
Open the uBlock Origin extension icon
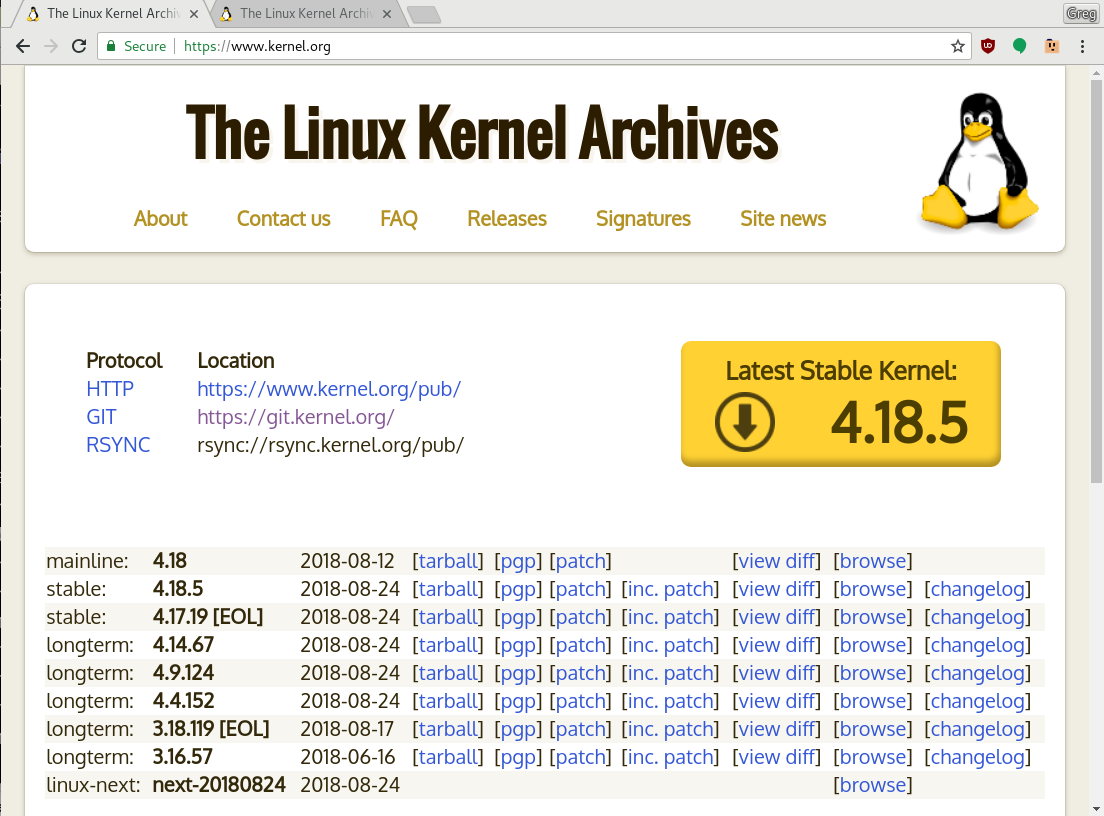[x=988, y=46]
